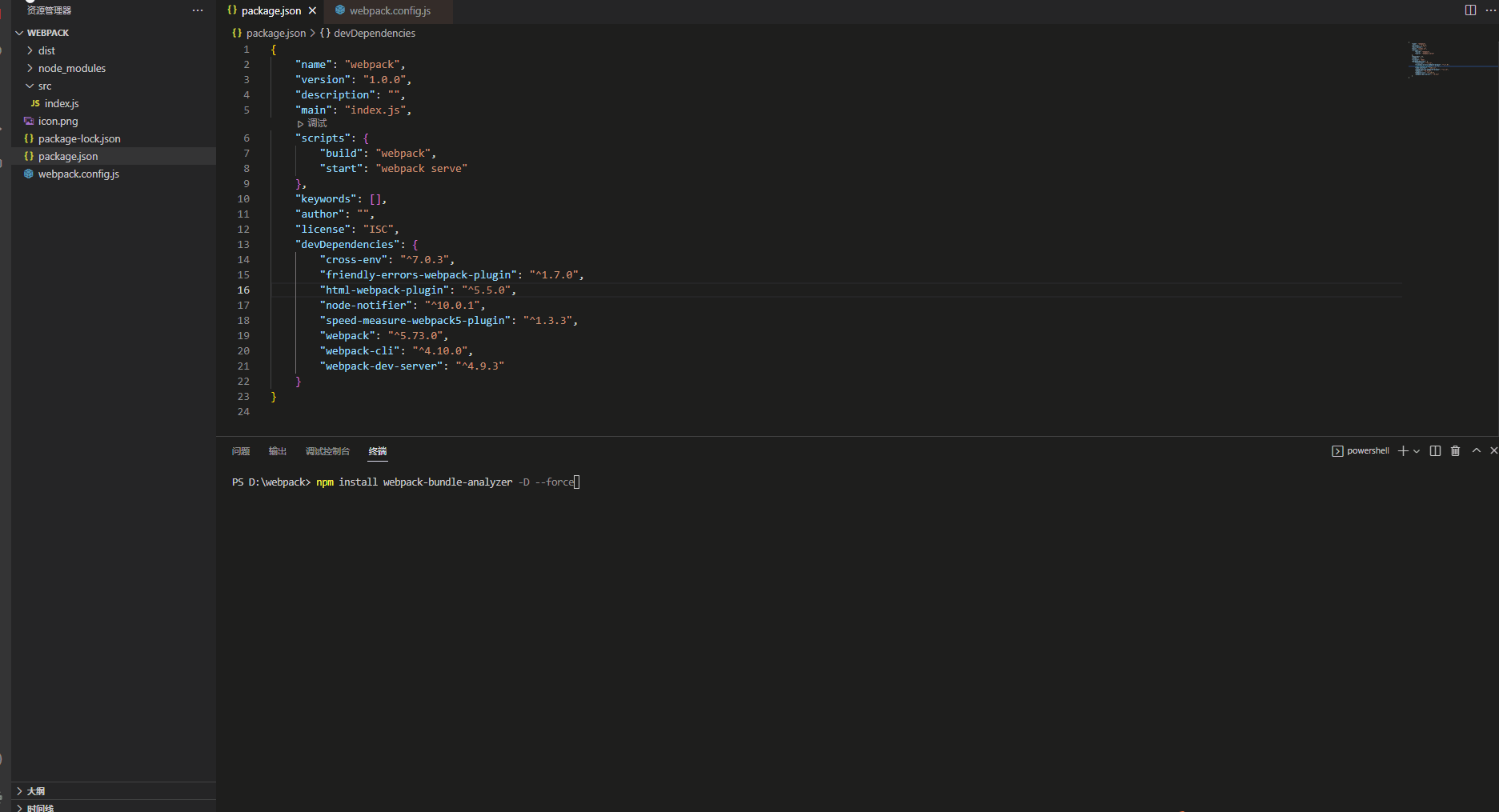
Task: Close the package.json tab
Action: pos(312,10)
